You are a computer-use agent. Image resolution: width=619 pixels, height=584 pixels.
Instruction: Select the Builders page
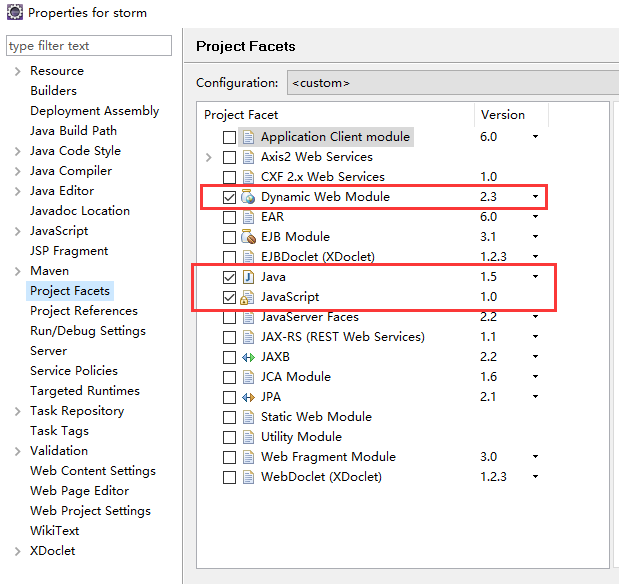pyautogui.click(x=54, y=91)
